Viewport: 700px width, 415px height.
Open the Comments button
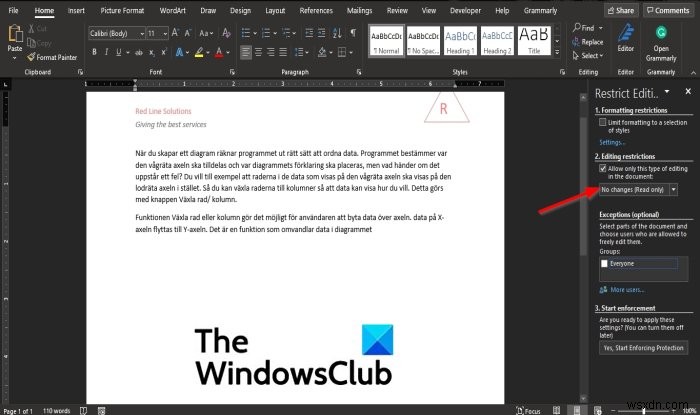pyautogui.click(x=668, y=10)
